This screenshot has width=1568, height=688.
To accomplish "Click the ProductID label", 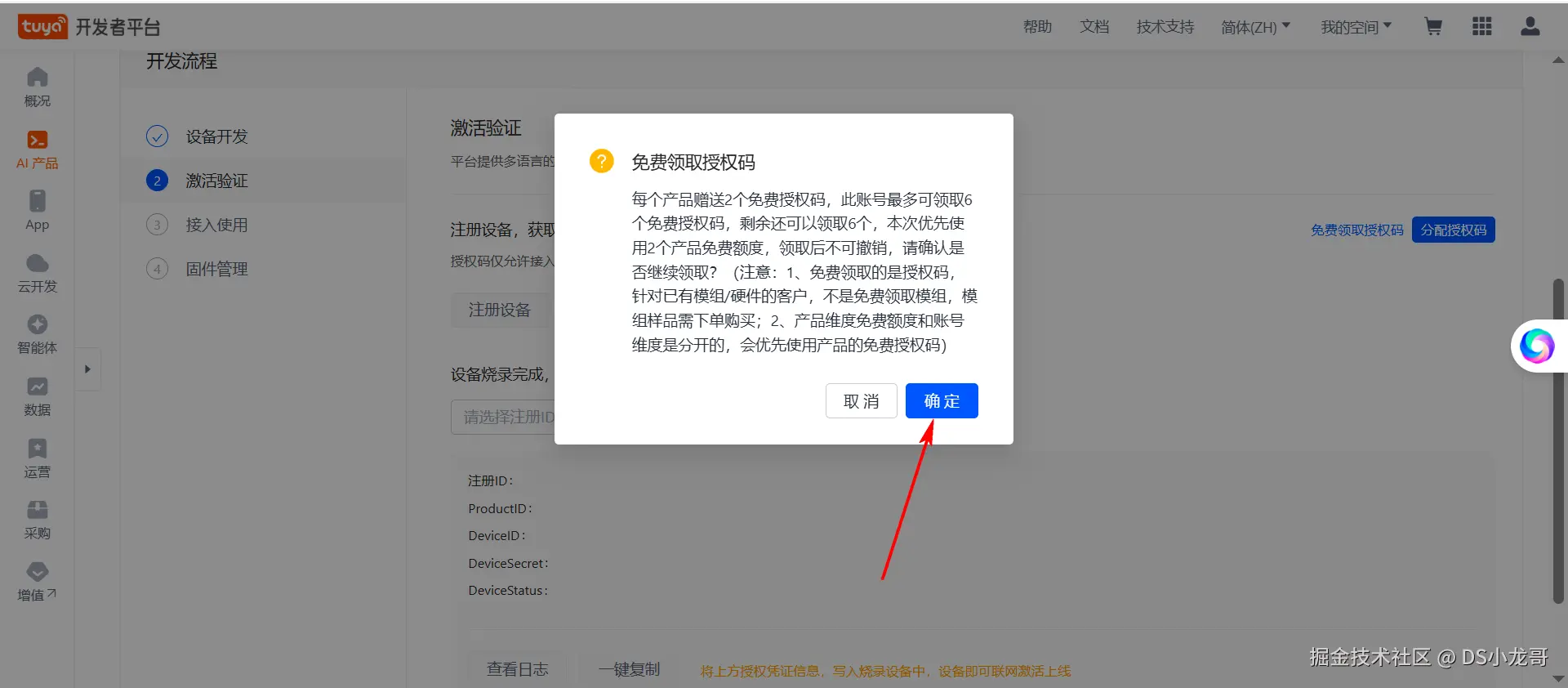I will [x=500, y=508].
